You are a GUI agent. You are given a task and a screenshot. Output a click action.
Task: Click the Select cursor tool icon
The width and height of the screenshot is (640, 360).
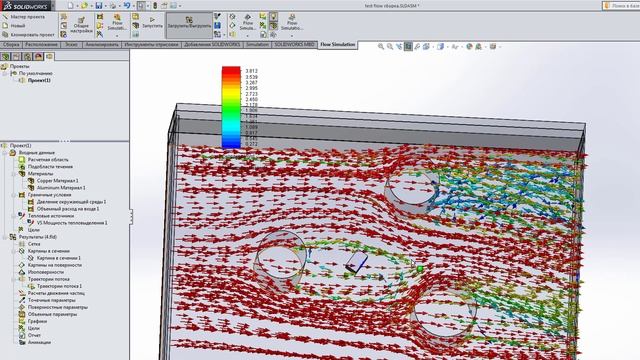tap(141, 6)
